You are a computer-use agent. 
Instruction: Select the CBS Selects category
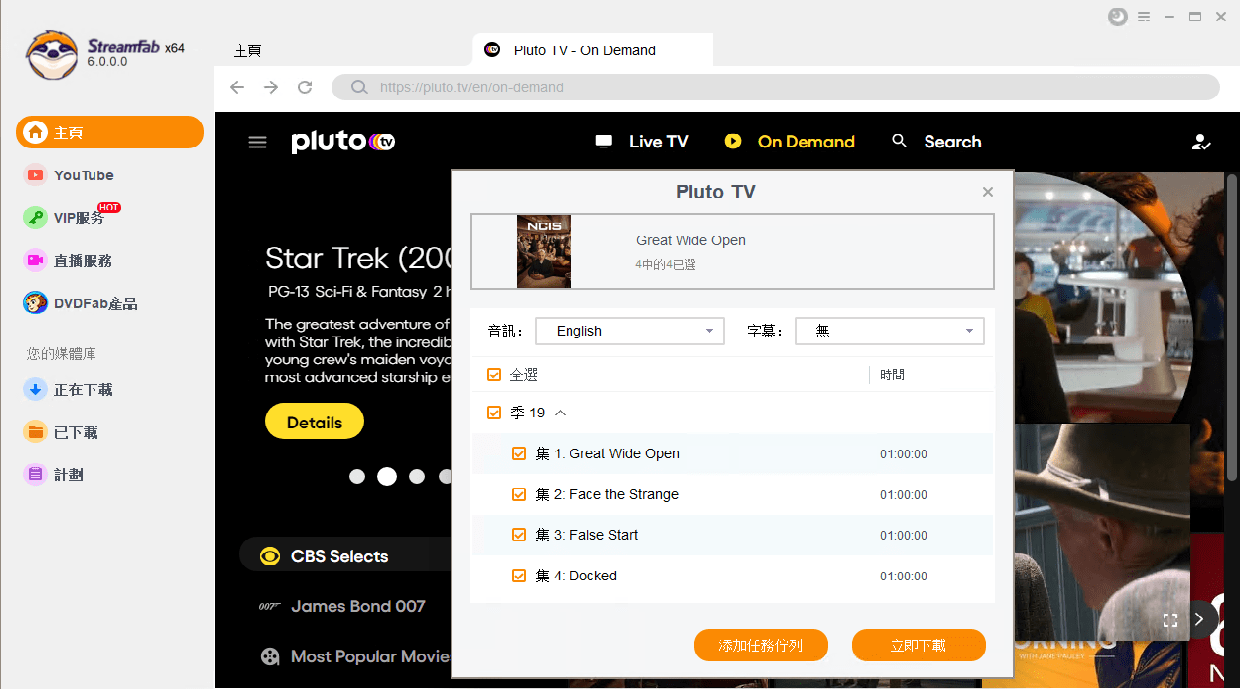click(x=339, y=557)
